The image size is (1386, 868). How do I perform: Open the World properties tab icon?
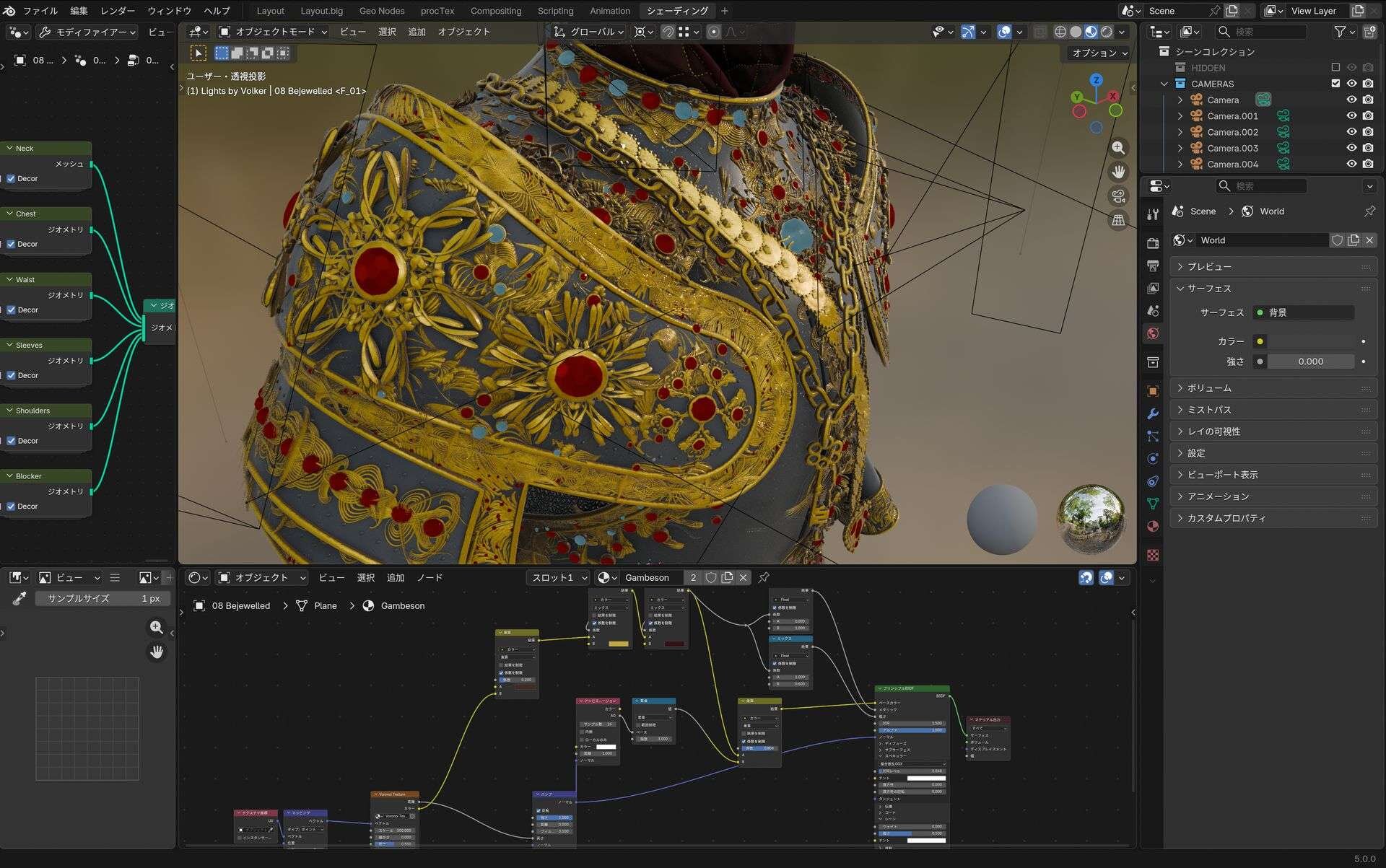1153,333
